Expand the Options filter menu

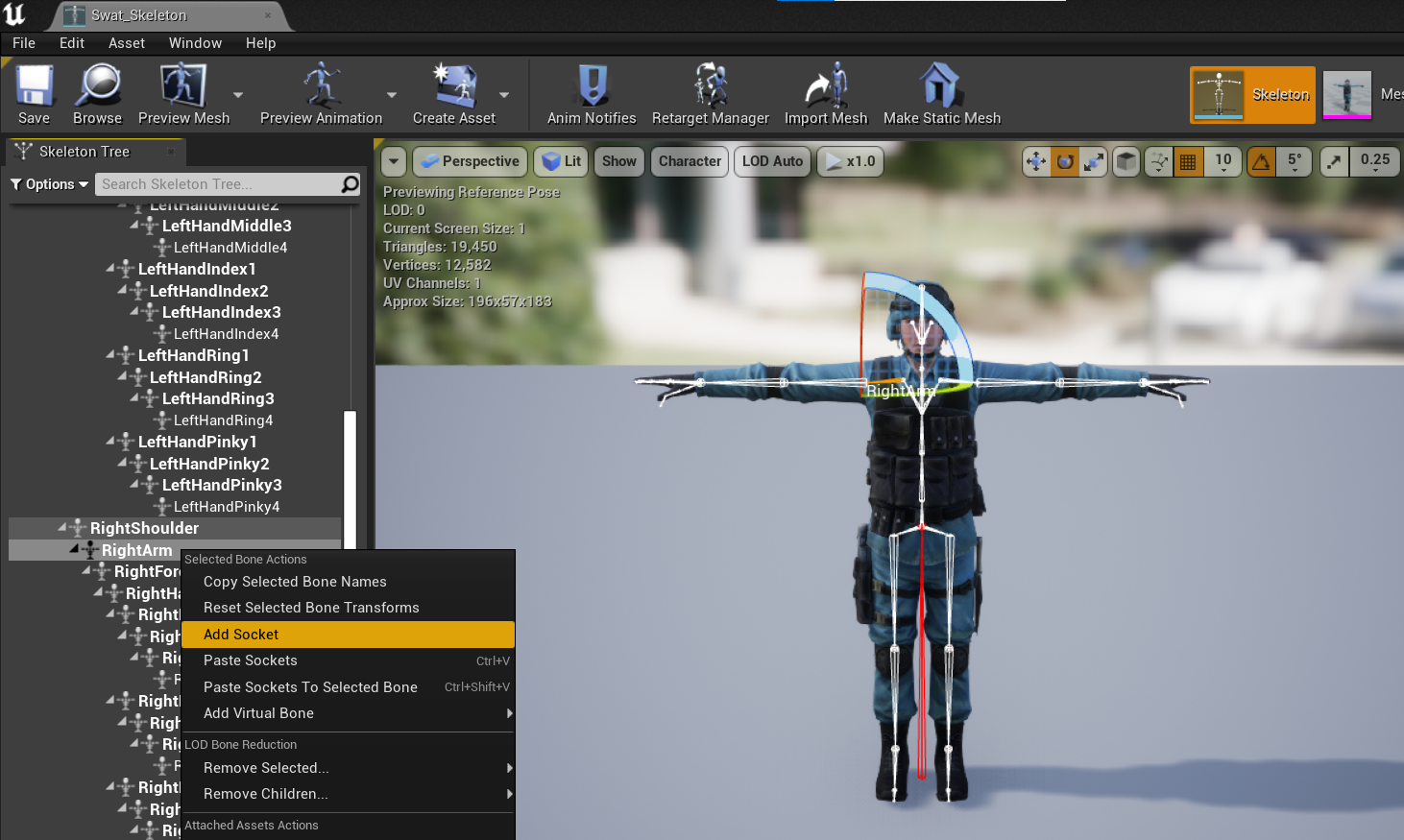click(x=49, y=183)
